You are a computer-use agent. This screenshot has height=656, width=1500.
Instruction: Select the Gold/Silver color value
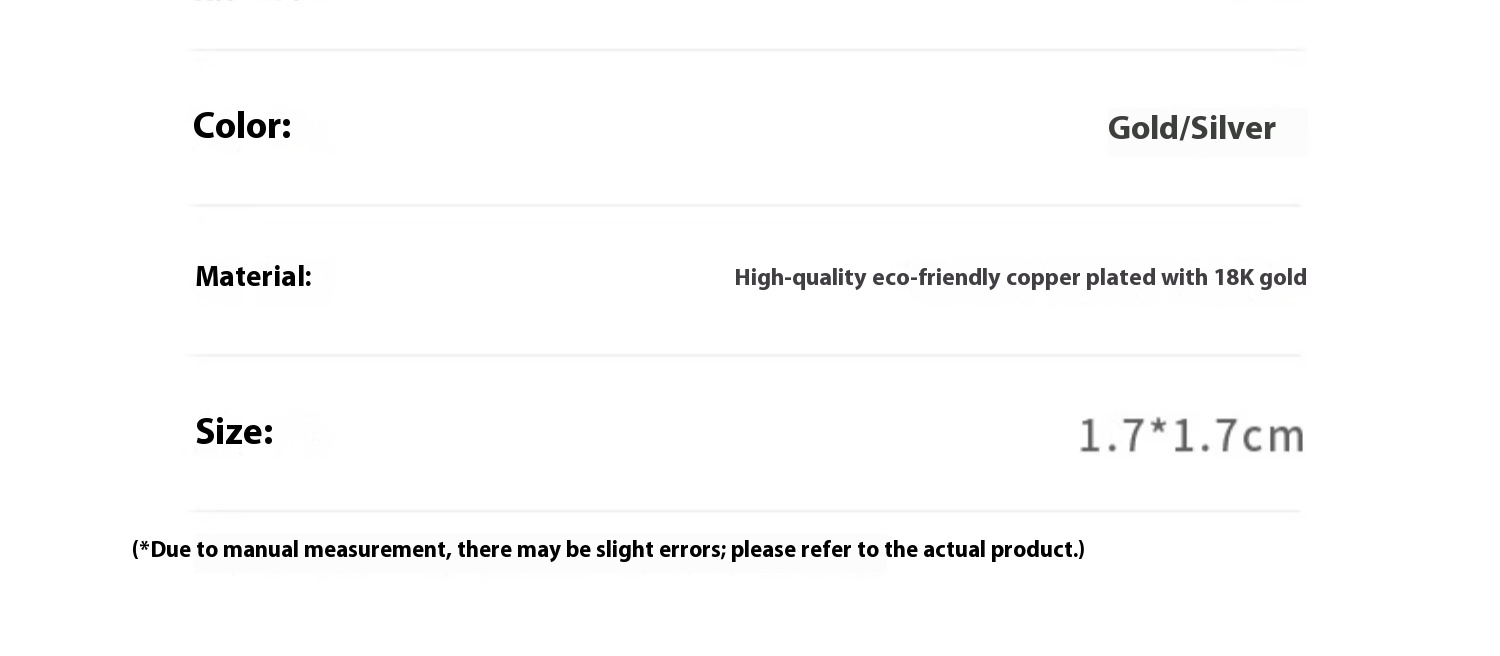point(1191,129)
